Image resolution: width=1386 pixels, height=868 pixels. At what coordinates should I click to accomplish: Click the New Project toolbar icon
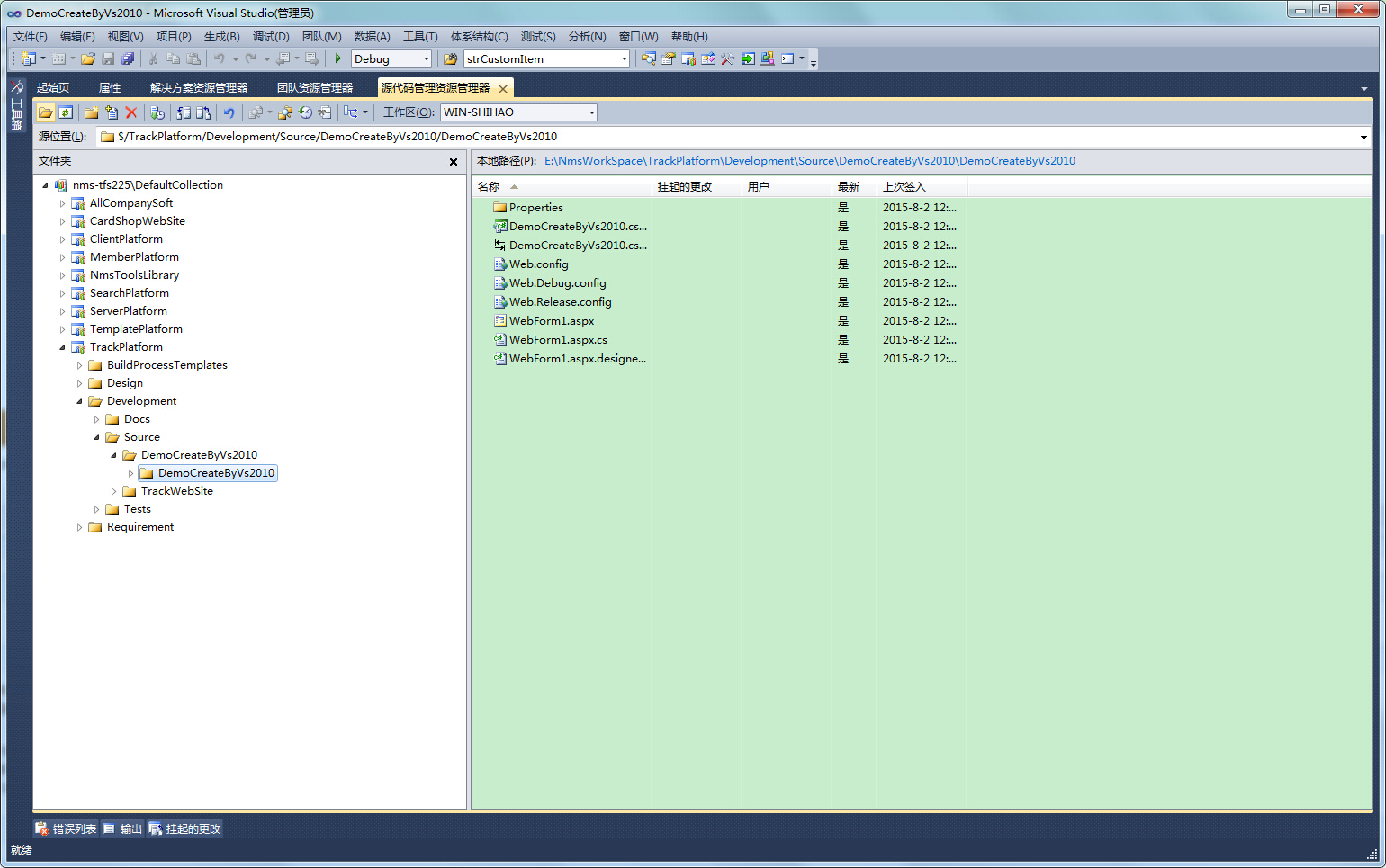pos(29,58)
